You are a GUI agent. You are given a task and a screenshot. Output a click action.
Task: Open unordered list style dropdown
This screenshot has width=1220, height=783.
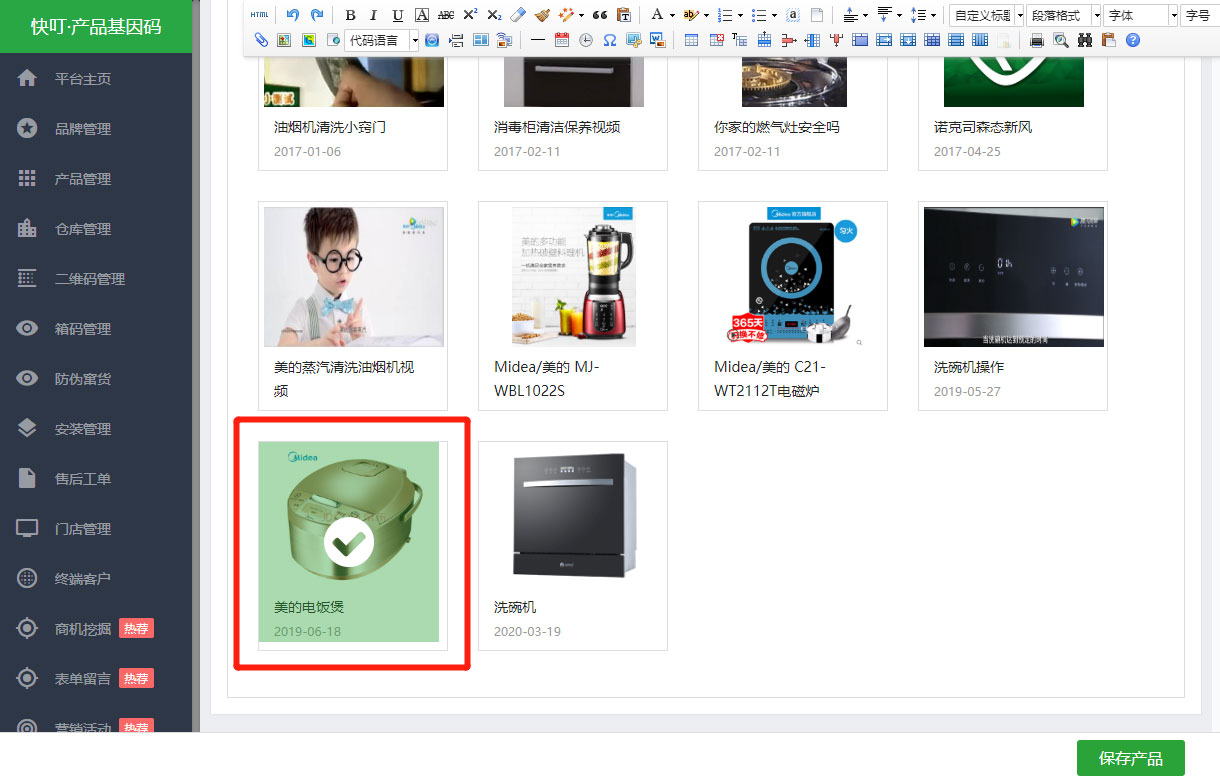(774, 16)
